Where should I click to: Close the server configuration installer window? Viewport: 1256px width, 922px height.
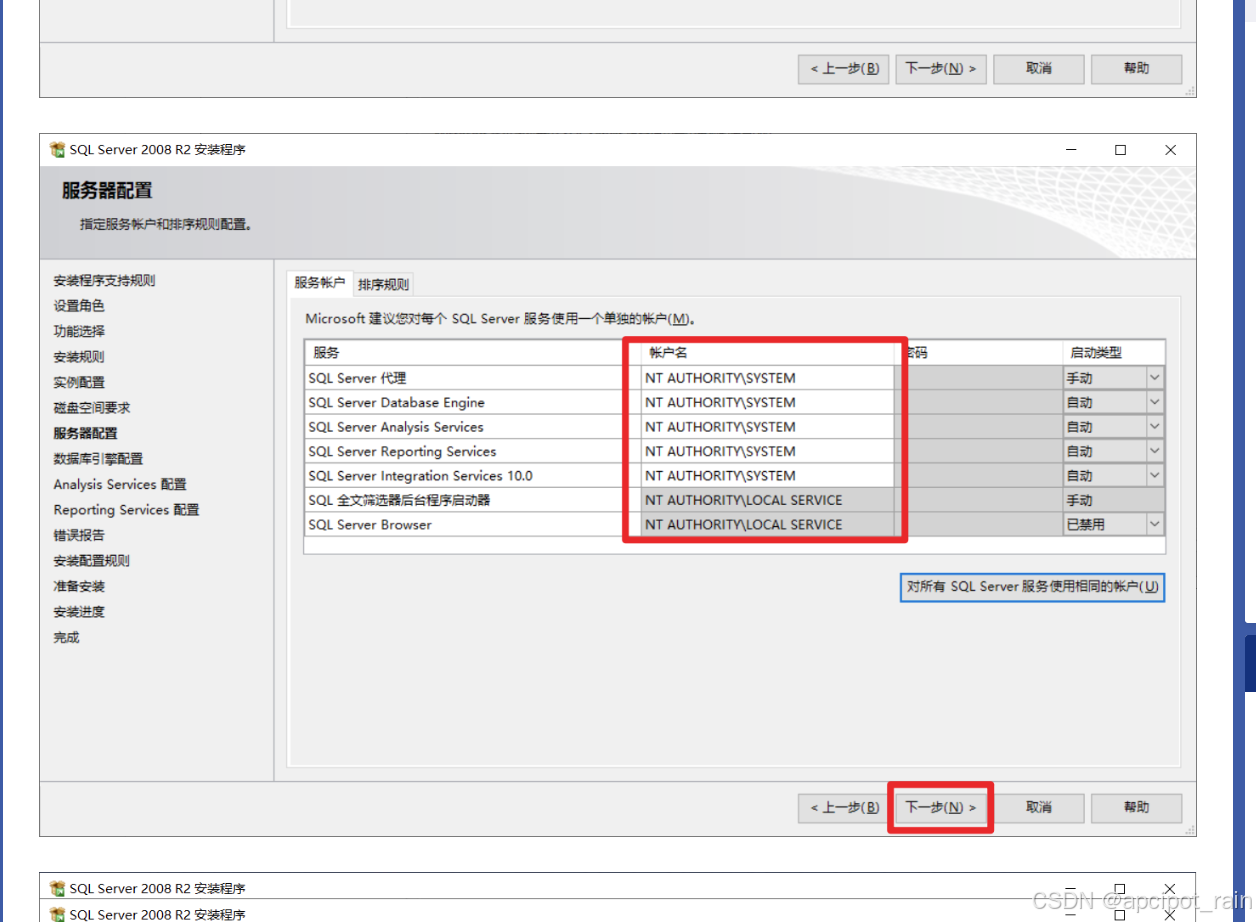pos(1171,150)
